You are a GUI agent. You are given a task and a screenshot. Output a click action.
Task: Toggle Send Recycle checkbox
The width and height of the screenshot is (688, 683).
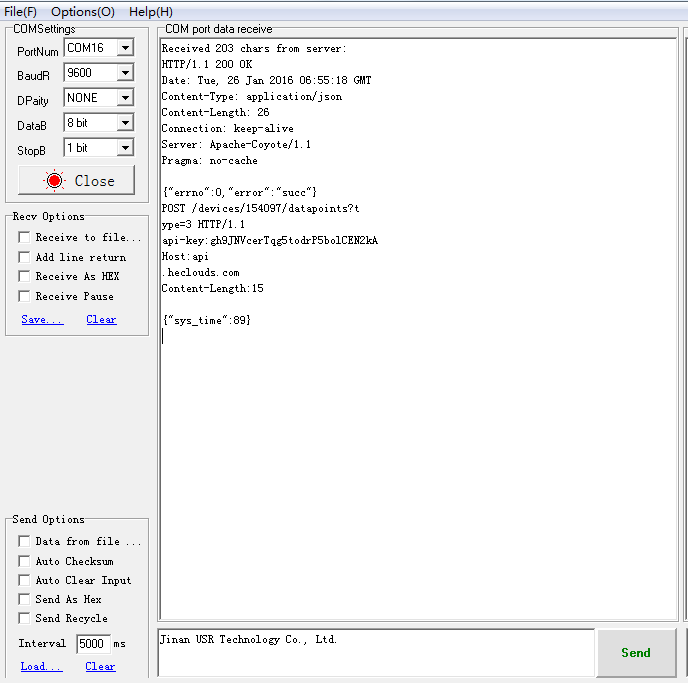click(x=24, y=618)
